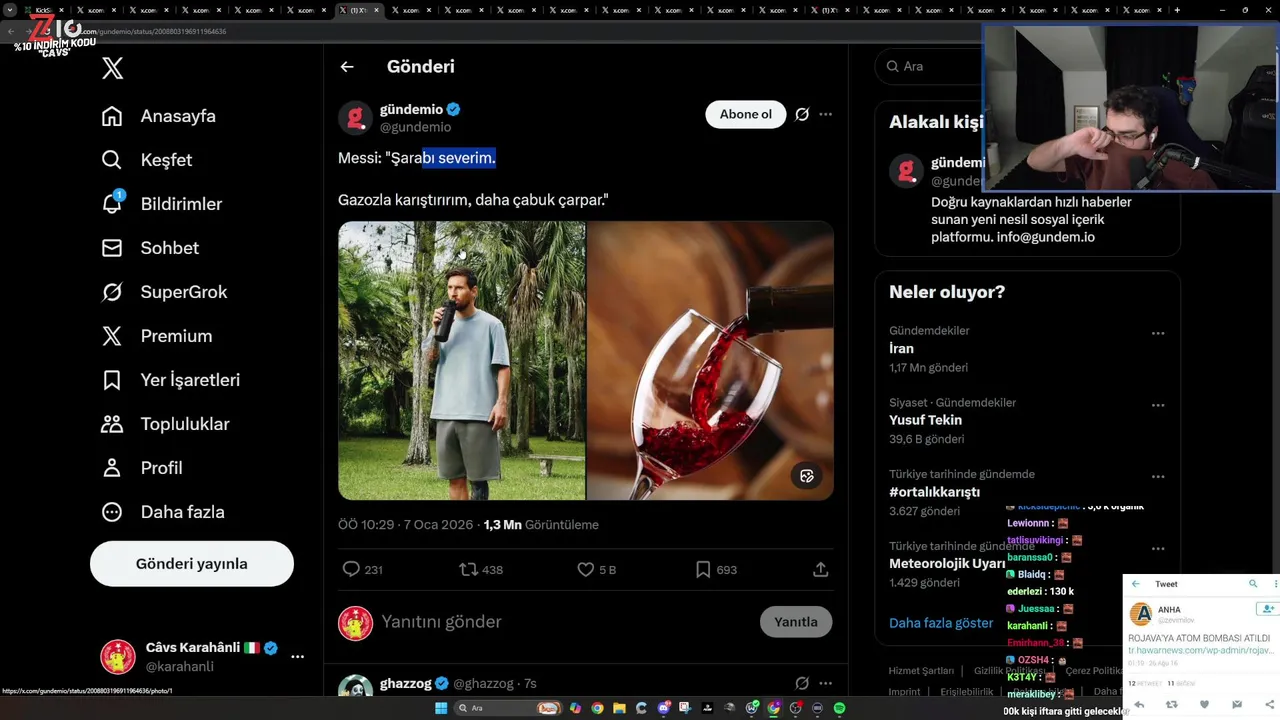
Task: Click the Topluluklar people icon
Action: [x=112, y=424]
